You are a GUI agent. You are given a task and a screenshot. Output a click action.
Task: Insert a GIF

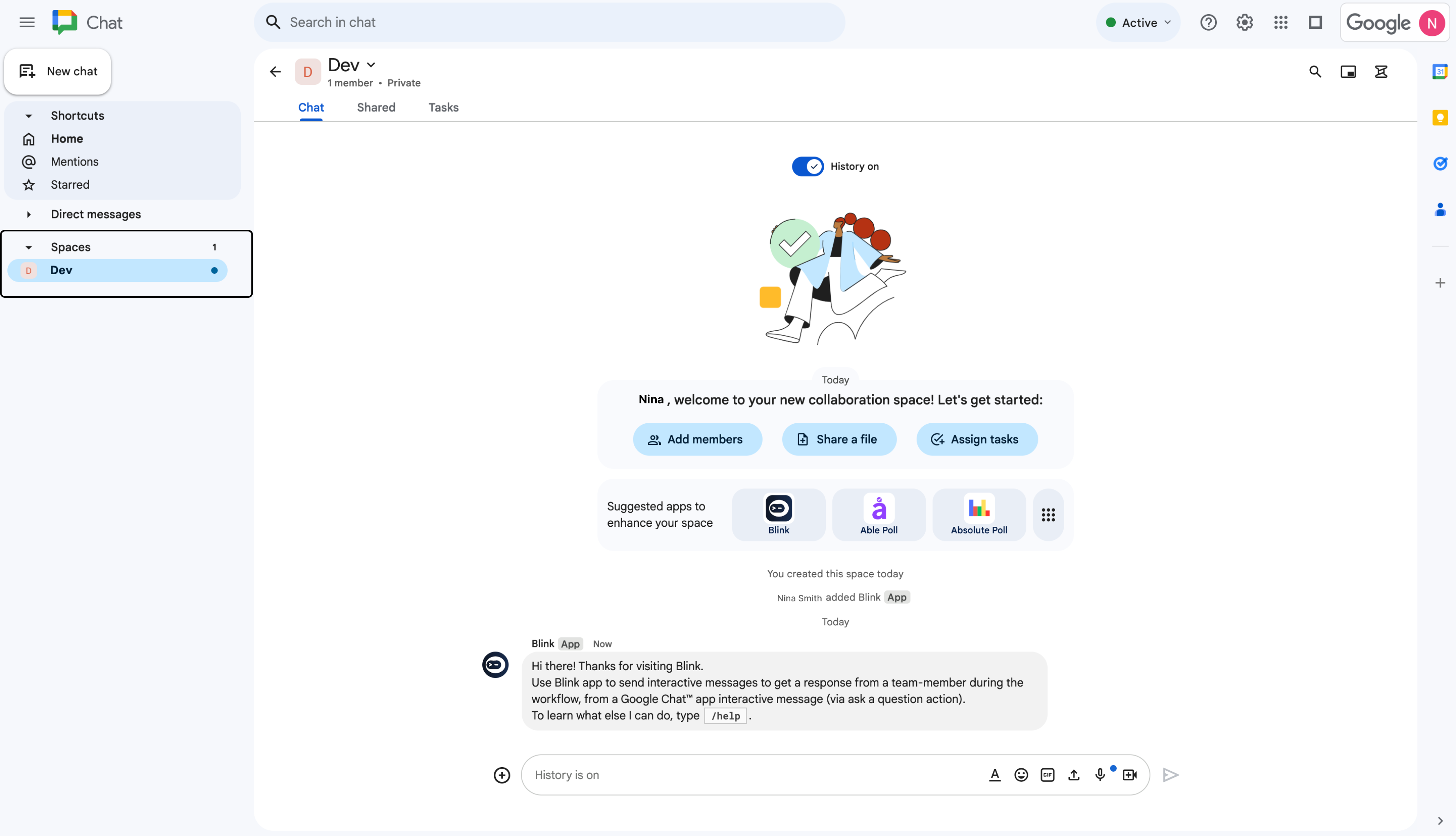tap(1047, 775)
